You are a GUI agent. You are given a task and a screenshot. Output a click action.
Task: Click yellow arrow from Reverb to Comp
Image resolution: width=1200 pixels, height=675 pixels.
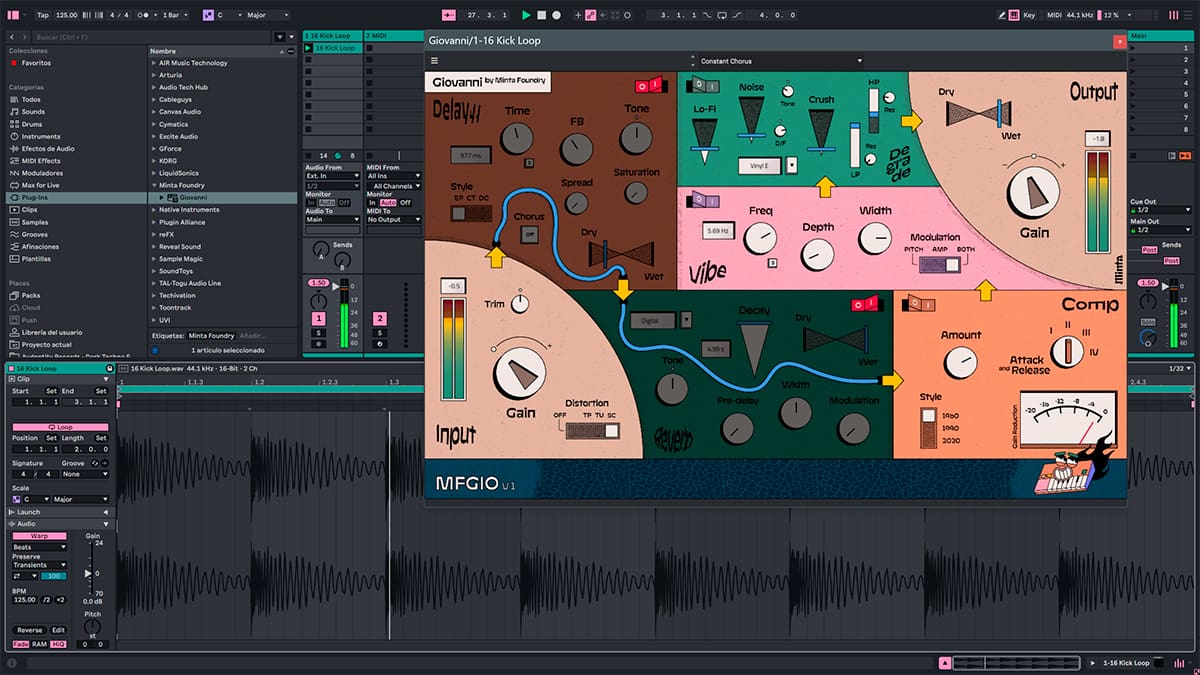(x=891, y=380)
